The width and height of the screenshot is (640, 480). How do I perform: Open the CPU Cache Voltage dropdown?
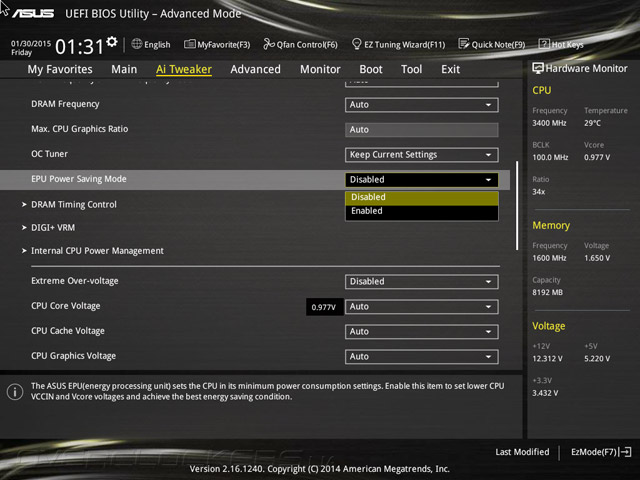coord(421,331)
